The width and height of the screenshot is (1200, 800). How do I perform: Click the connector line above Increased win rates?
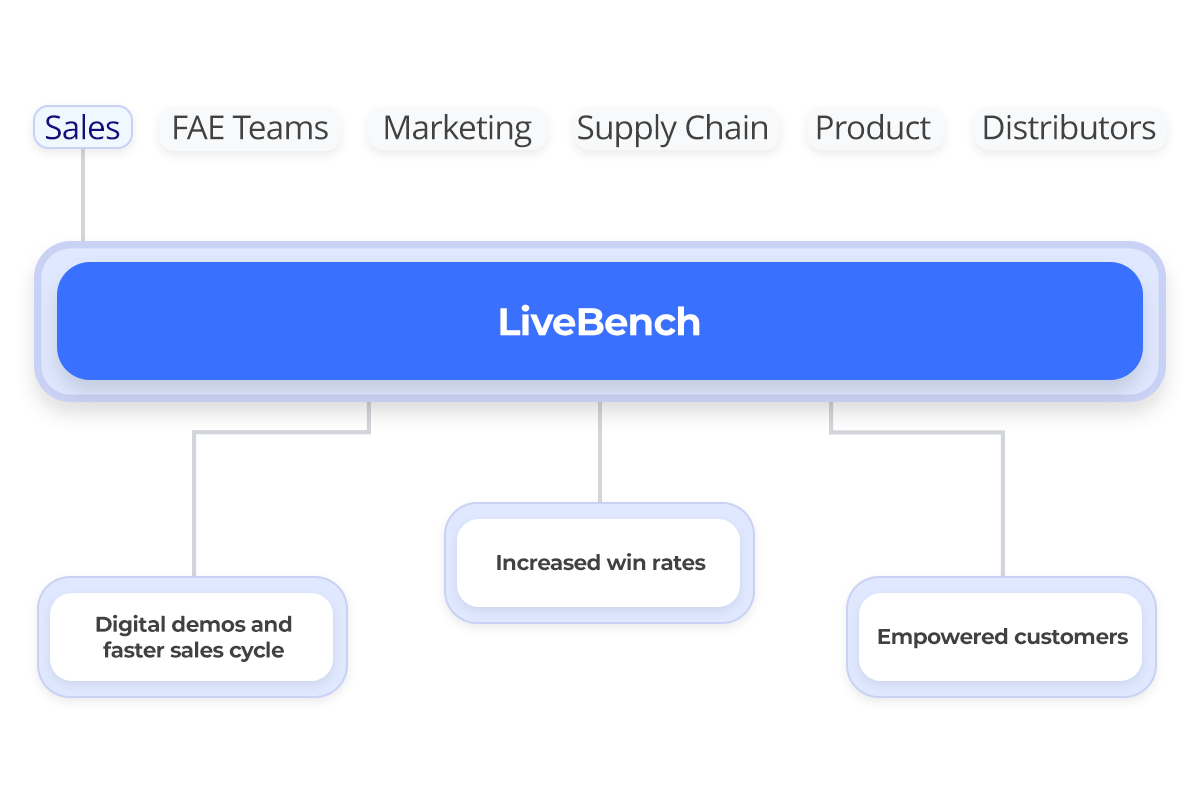tap(600, 450)
